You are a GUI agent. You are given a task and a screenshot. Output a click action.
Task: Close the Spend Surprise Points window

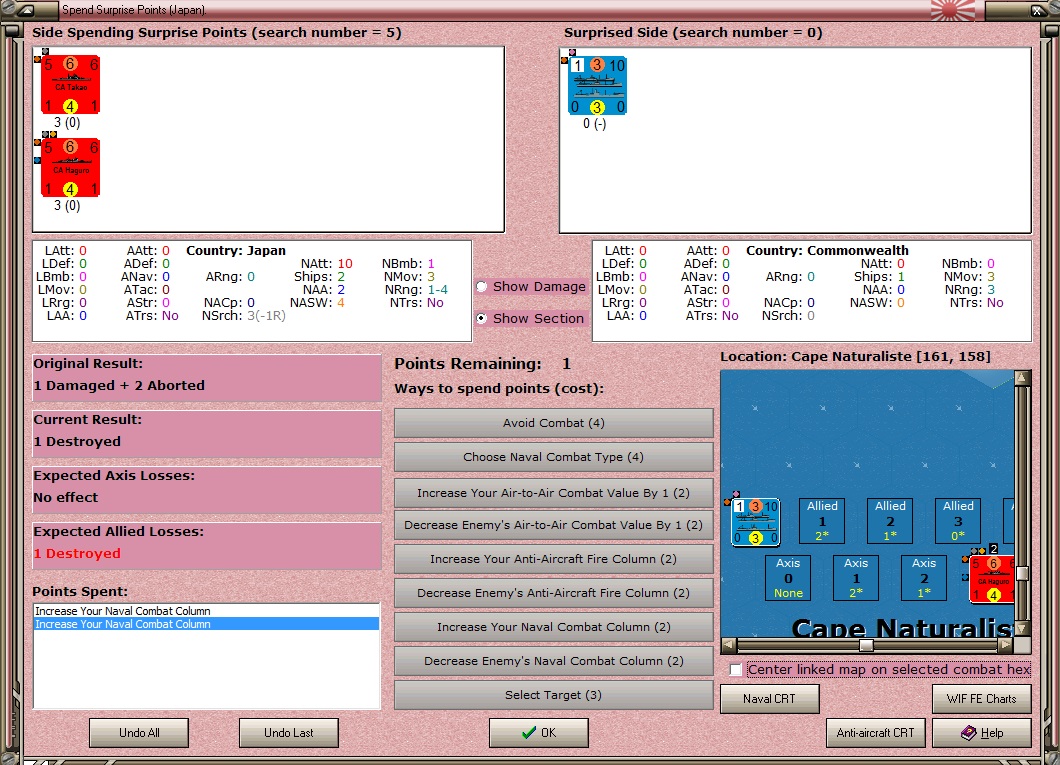[1036, 10]
